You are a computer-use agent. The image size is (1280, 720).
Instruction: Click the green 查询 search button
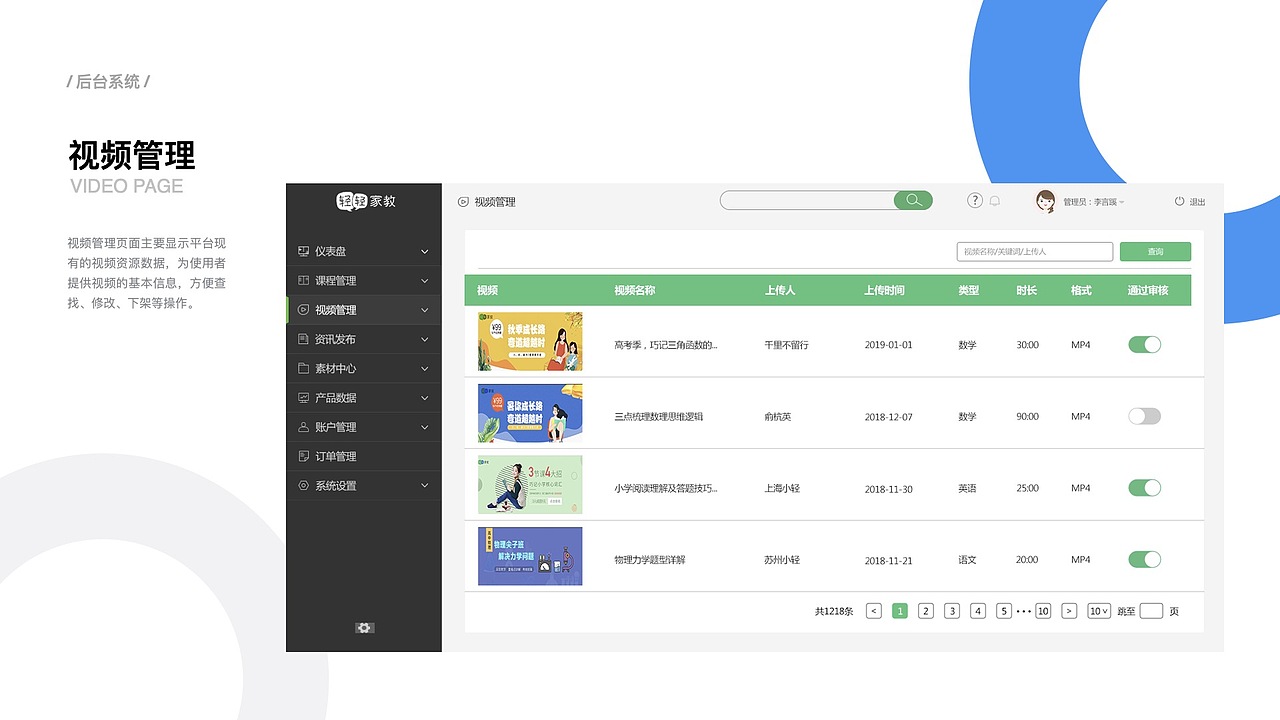(1155, 251)
